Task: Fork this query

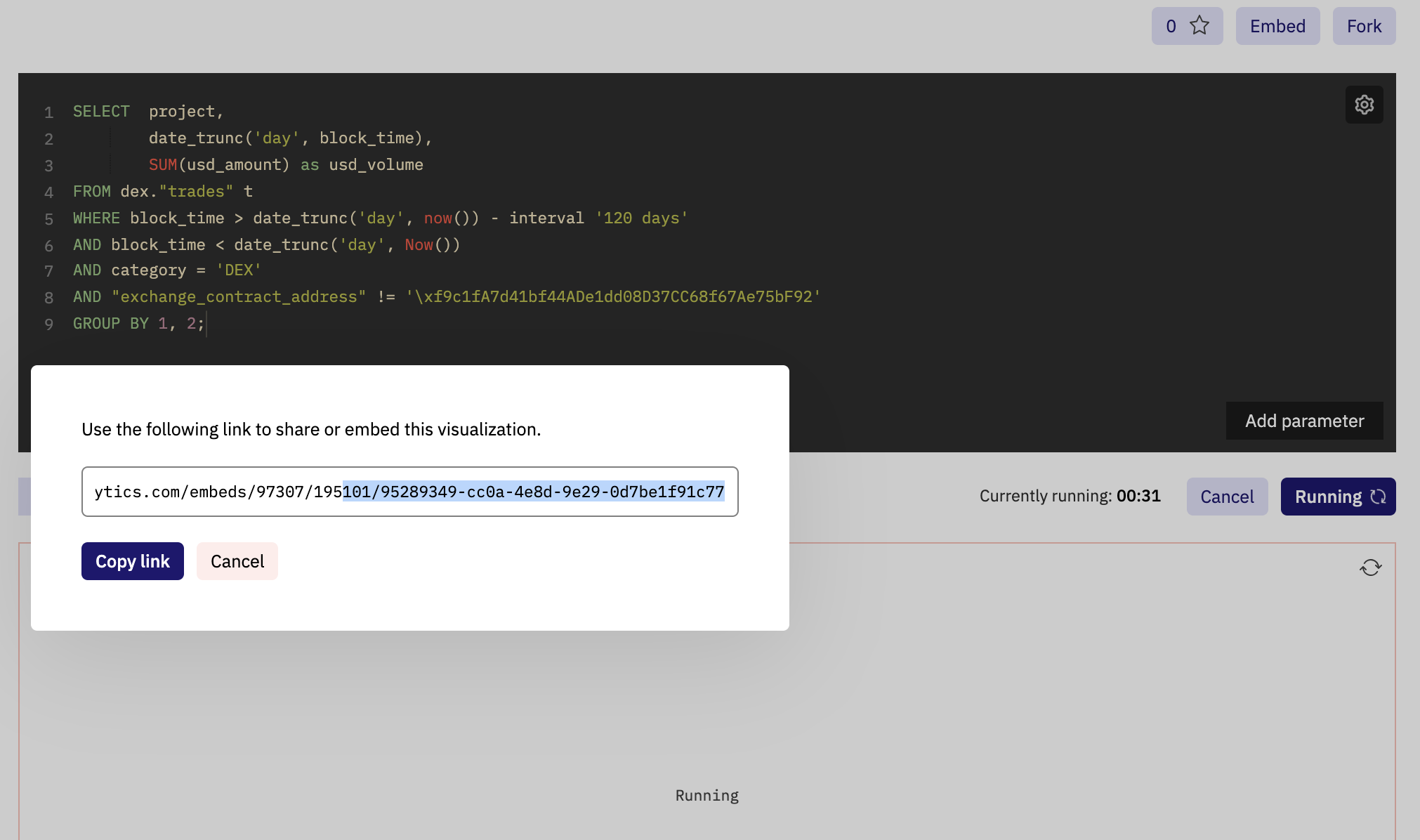Action: [x=1364, y=26]
